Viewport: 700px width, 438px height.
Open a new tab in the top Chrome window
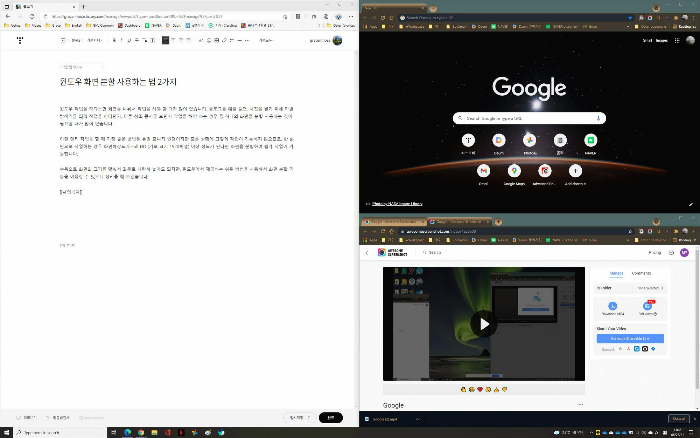[433, 8]
